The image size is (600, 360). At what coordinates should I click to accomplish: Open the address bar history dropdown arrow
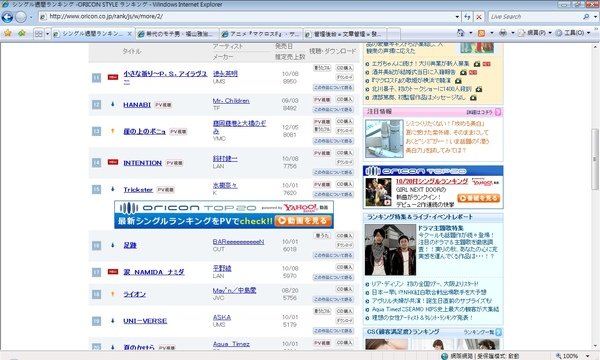click(457, 17)
